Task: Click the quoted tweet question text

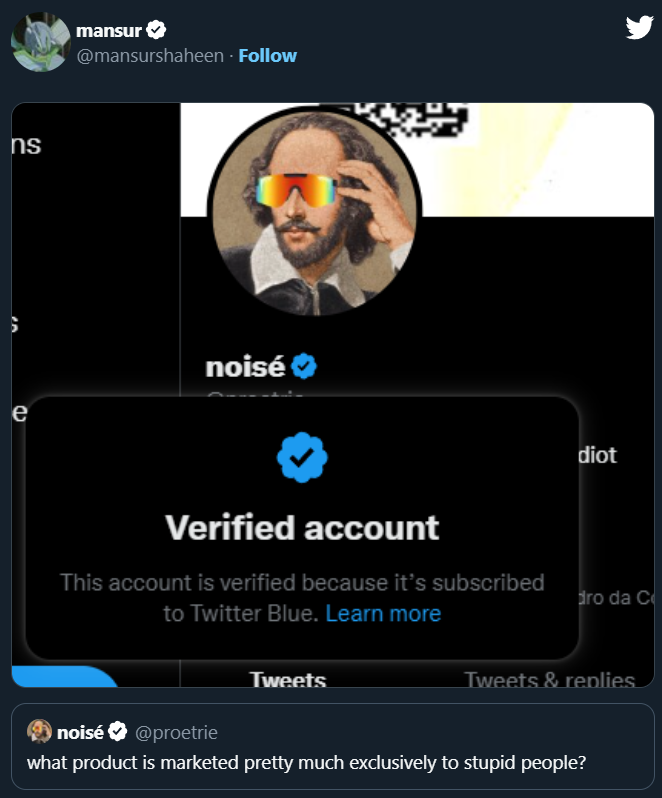Action: click(x=306, y=762)
